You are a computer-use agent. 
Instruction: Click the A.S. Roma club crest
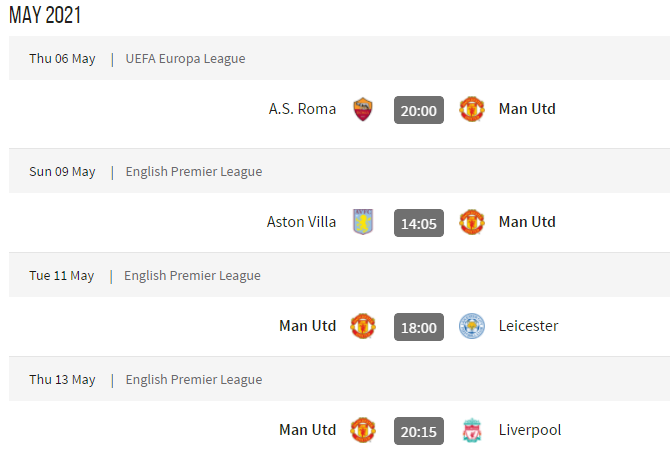point(363,109)
